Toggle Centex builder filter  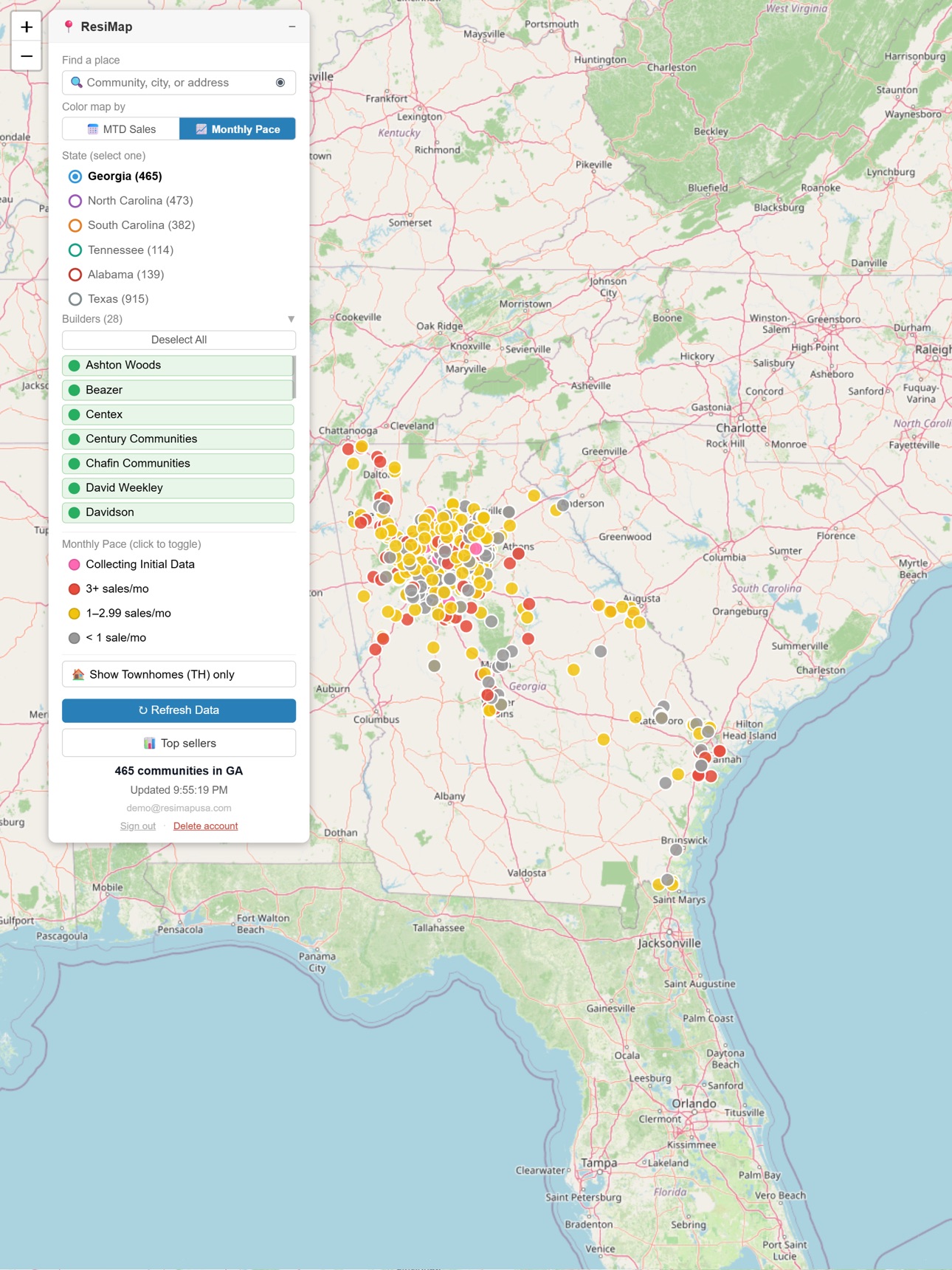[x=178, y=414]
